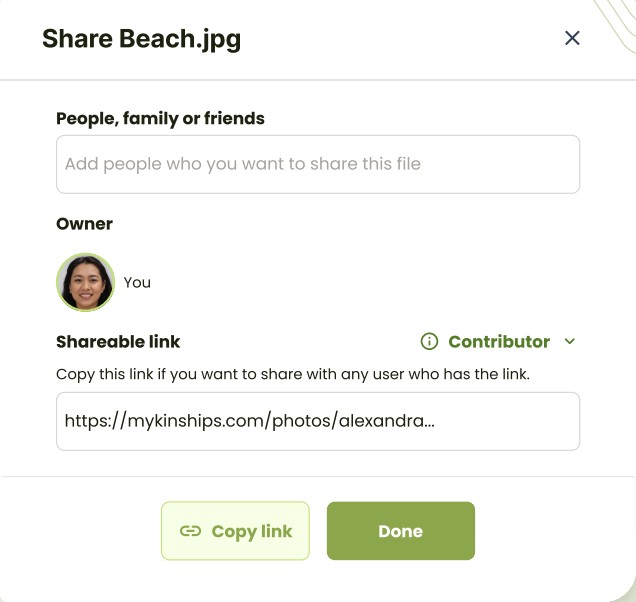Click the chain icon in Copy link

190,531
